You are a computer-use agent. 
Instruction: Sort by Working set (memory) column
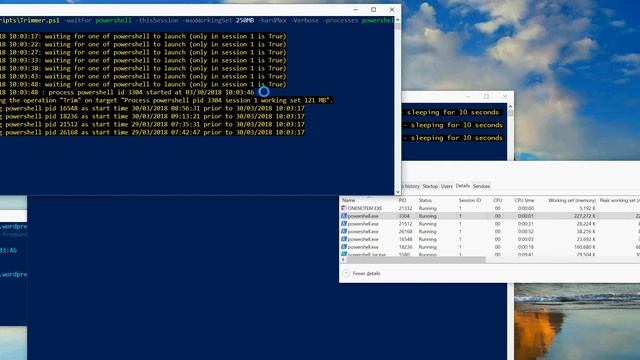(572, 200)
